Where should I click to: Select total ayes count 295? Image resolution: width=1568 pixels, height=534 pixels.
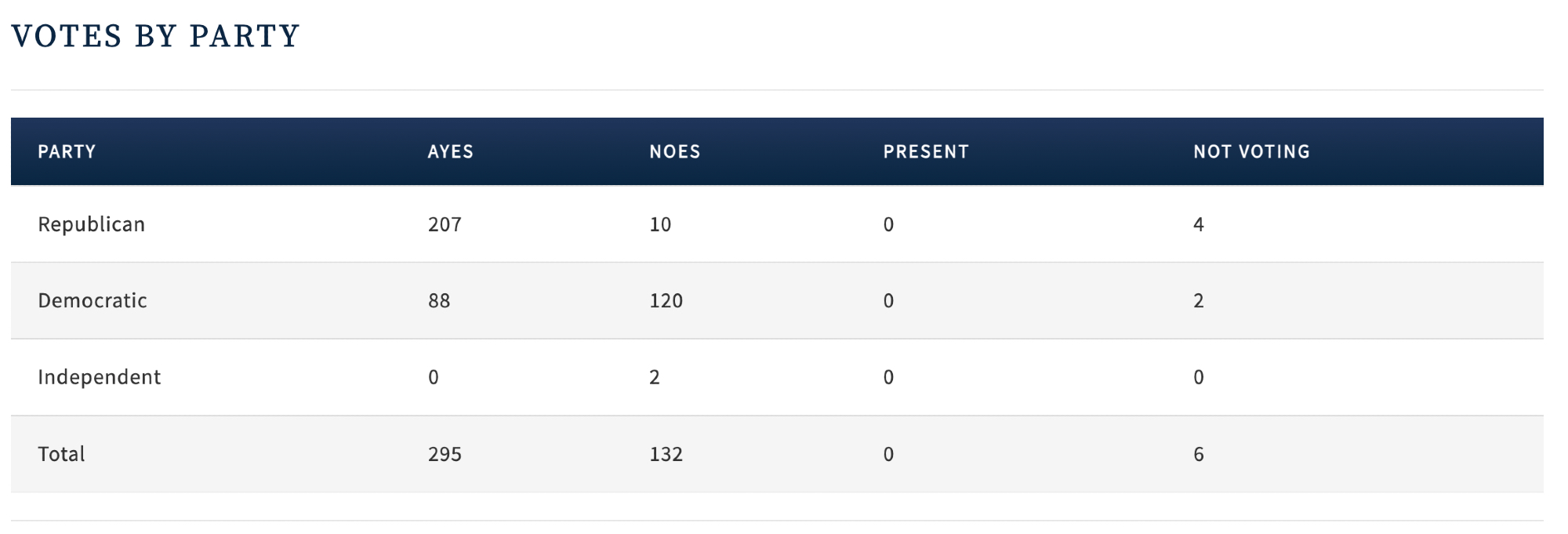[x=445, y=454]
